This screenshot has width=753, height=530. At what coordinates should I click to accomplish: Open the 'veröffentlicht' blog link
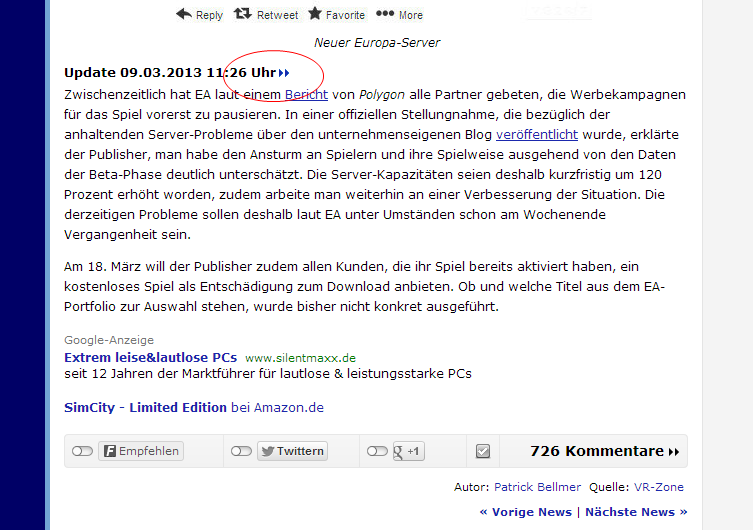[537, 135]
